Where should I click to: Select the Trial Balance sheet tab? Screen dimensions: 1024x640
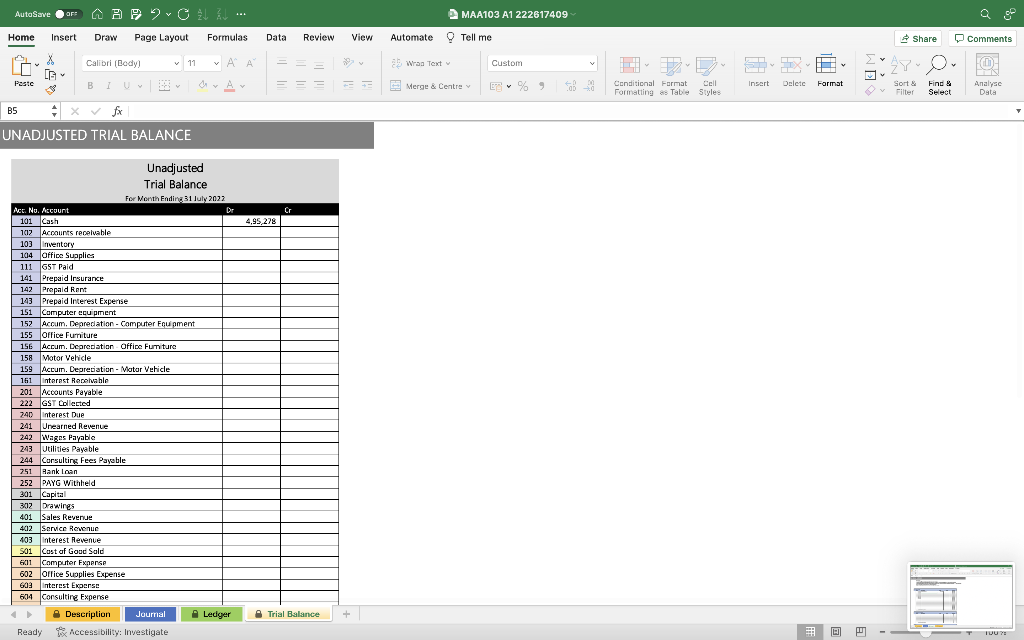(x=288, y=614)
